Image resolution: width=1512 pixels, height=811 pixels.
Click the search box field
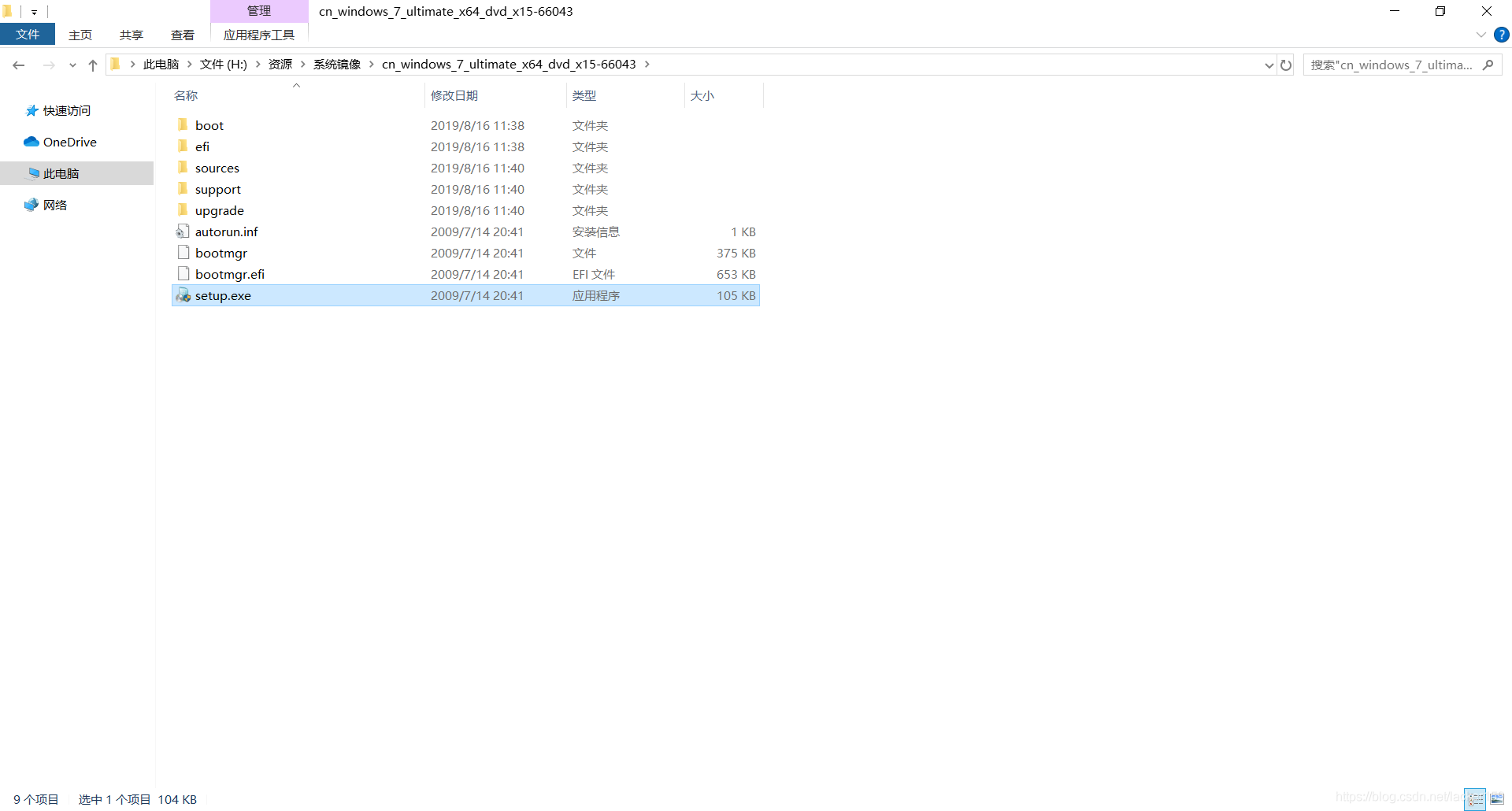[1403, 65]
